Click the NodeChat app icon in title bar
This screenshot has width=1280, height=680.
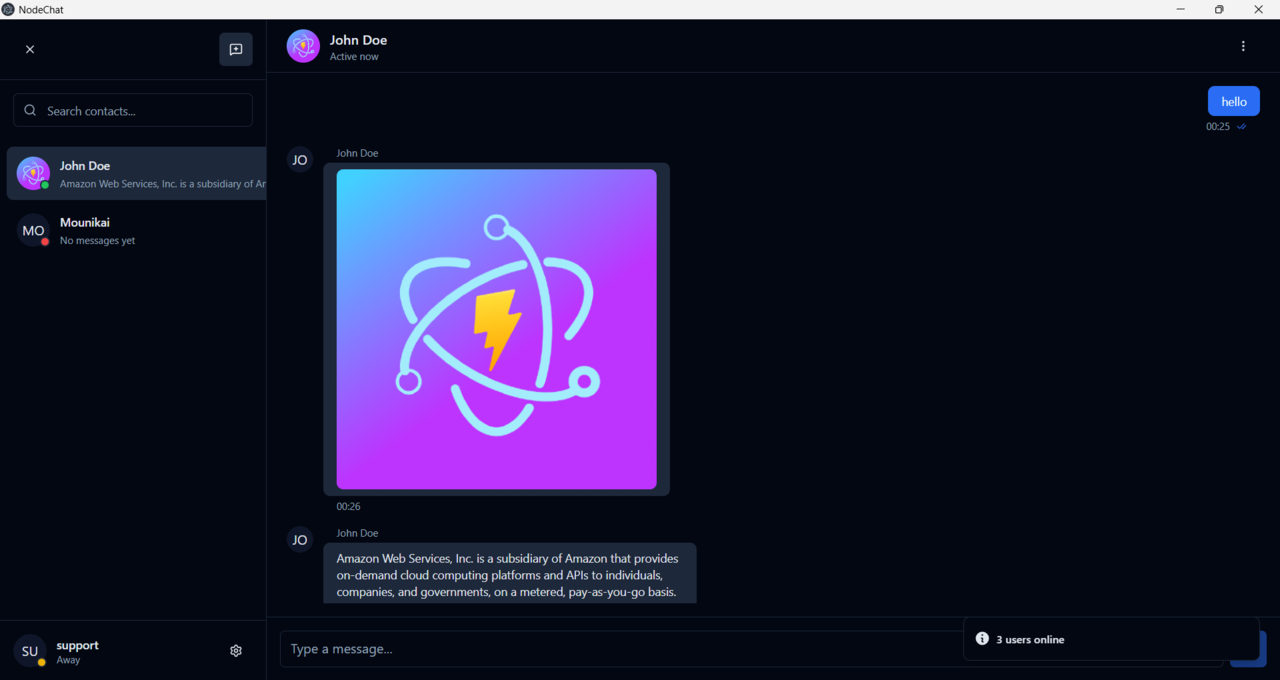(8, 9)
